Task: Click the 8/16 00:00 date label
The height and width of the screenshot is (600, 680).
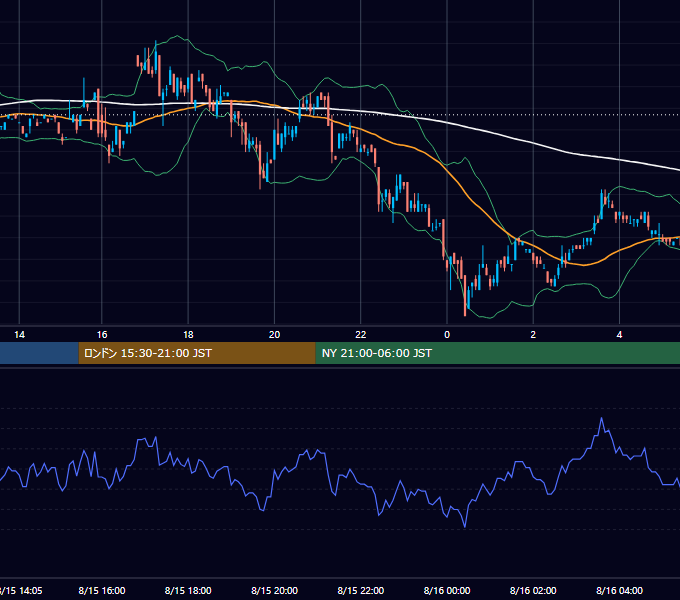Action: pyautogui.click(x=447, y=590)
